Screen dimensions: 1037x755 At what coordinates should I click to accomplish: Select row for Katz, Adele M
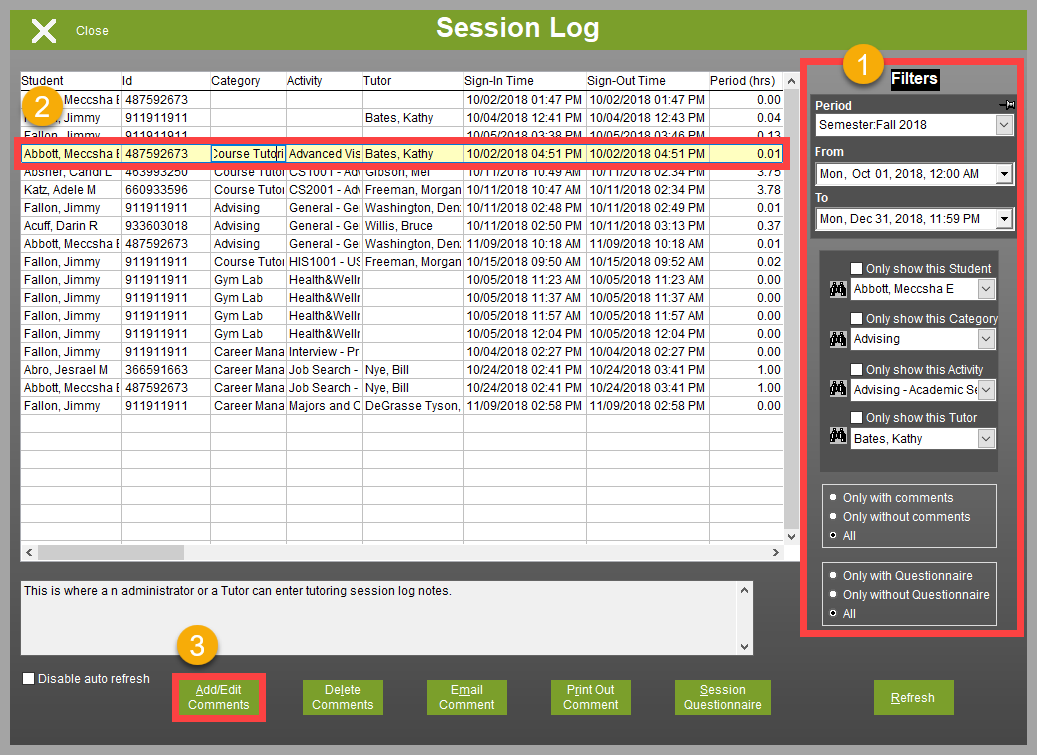coord(402,190)
